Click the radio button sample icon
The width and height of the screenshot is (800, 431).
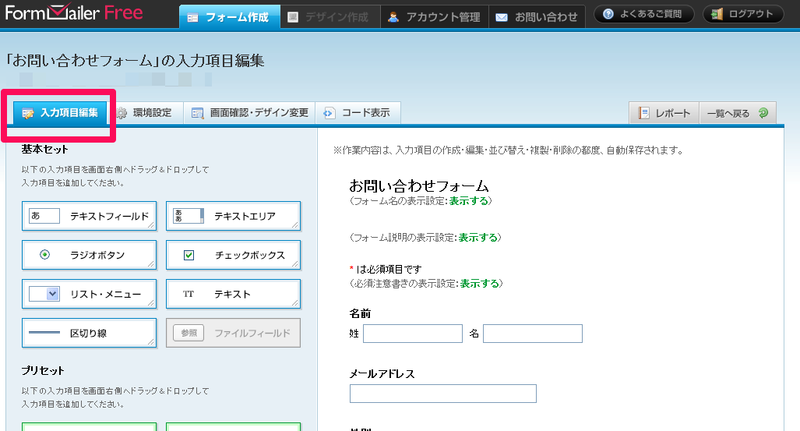click(45, 255)
